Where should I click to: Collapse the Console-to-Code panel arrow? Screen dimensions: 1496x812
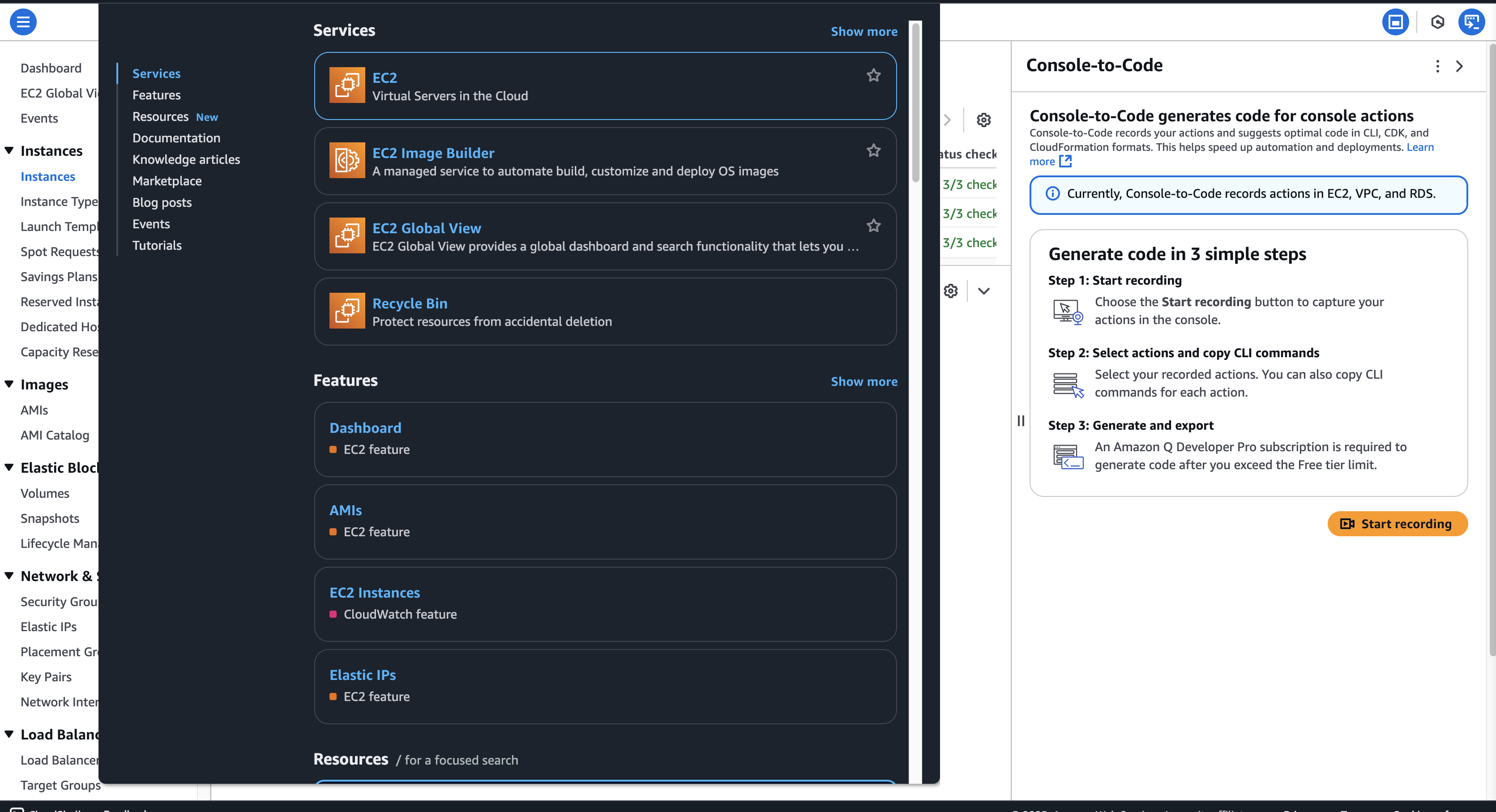pos(1459,66)
